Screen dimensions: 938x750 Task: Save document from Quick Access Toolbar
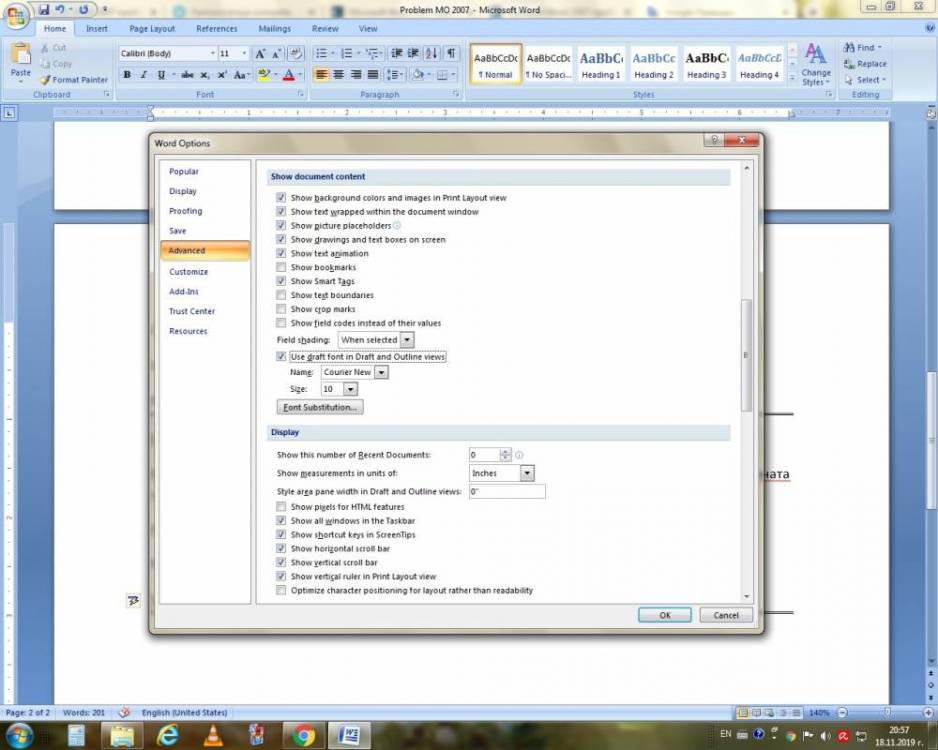pyautogui.click(x=44, y=10)
